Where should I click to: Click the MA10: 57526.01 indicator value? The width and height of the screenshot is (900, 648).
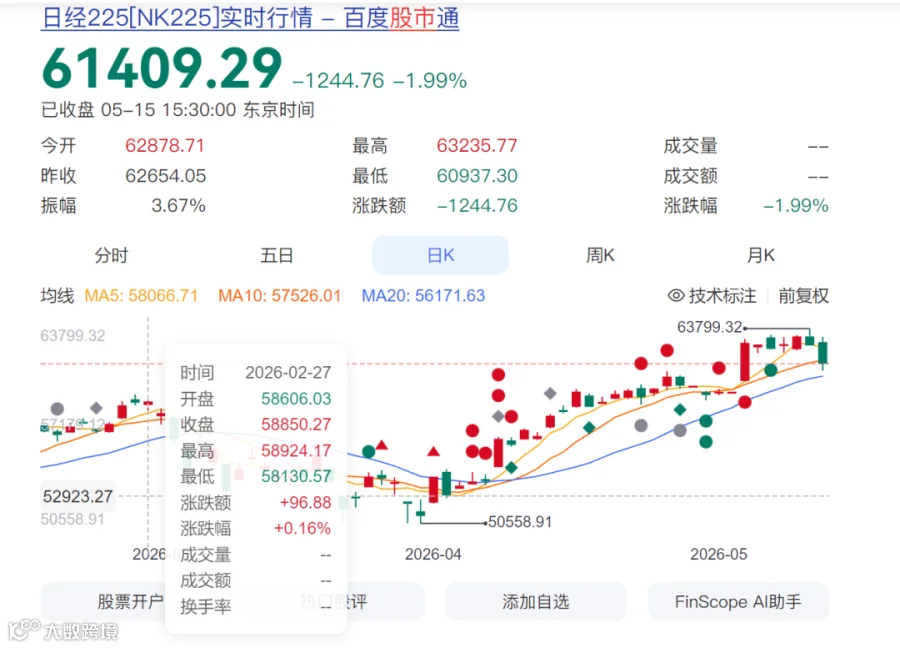click(x=280, y=296)
